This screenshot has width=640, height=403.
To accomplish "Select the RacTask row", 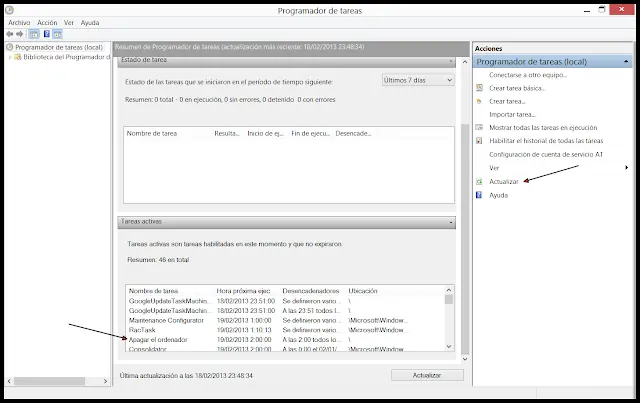I will click(285, 330).
